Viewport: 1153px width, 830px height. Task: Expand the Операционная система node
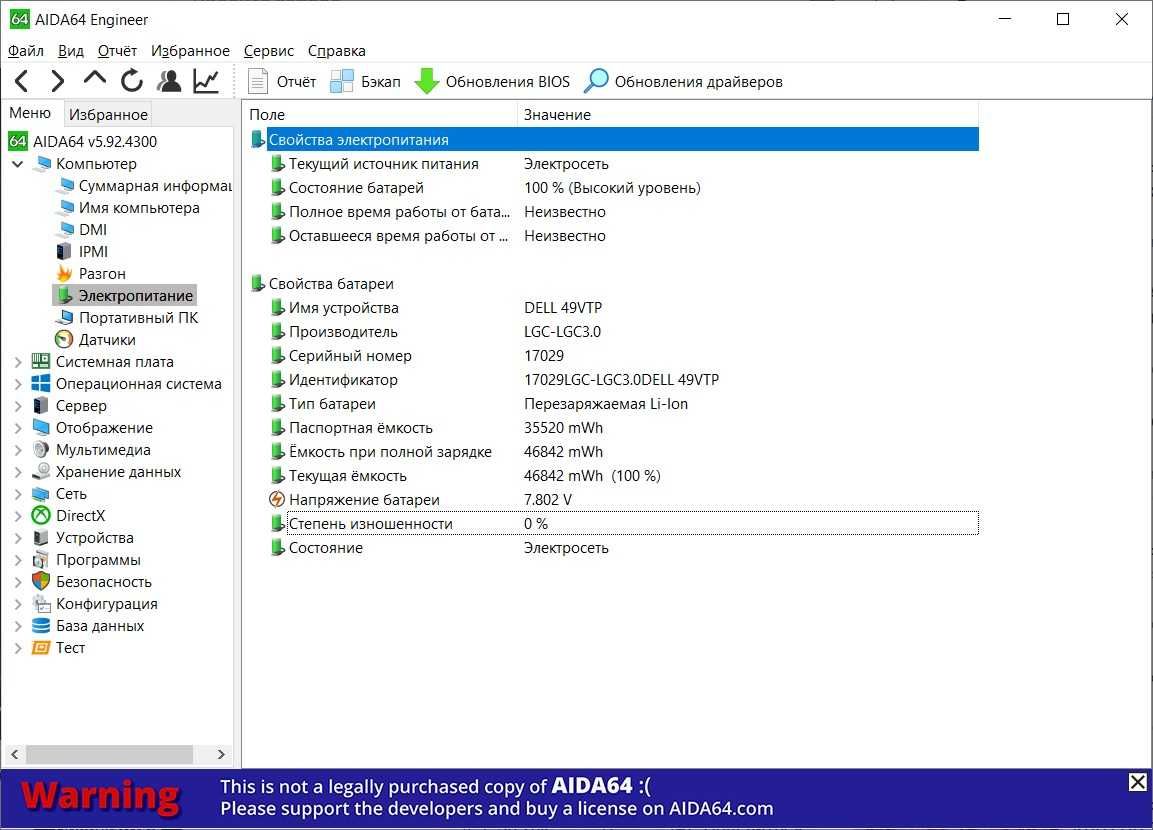18,384
